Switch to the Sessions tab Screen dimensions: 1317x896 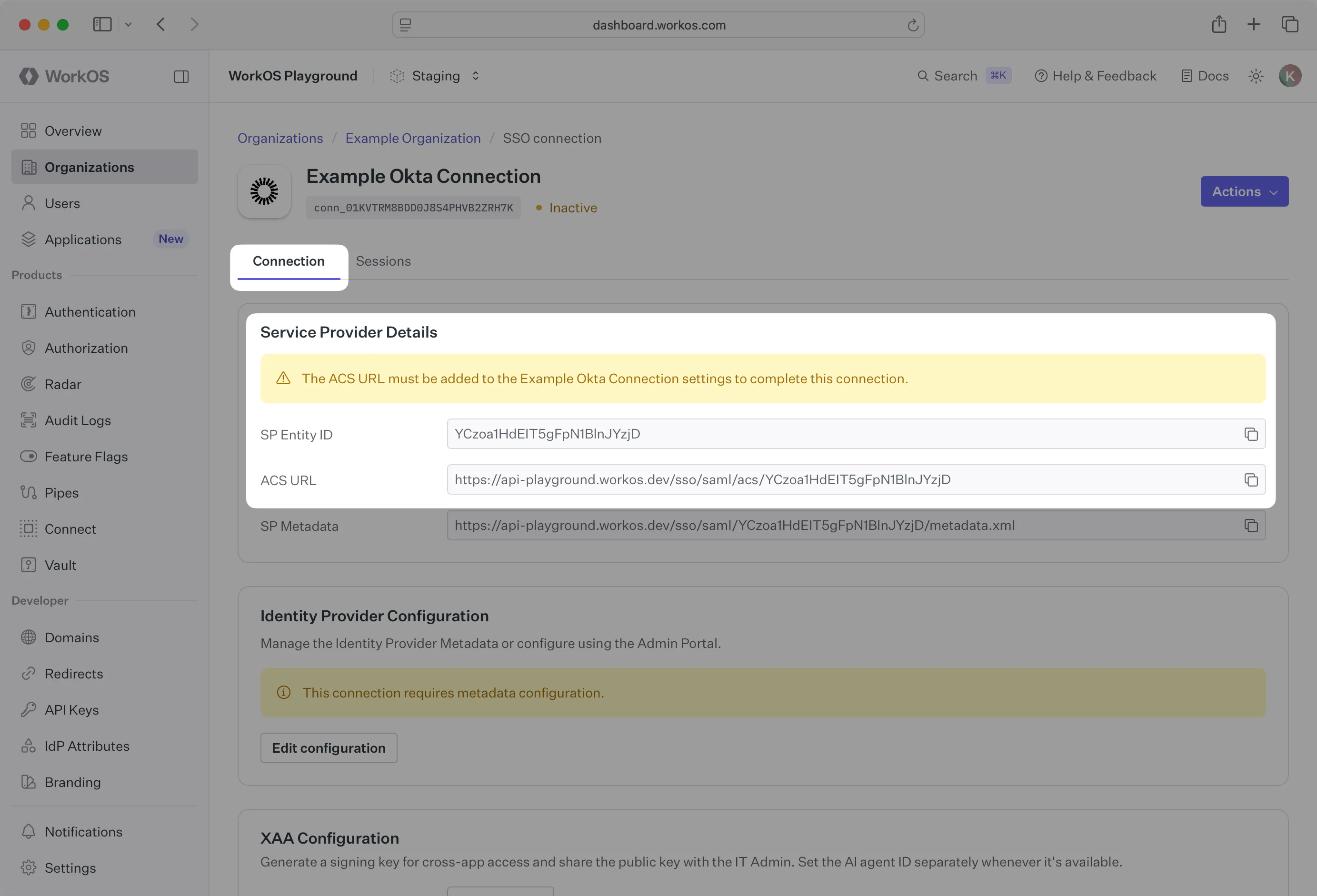click(383, 261)
